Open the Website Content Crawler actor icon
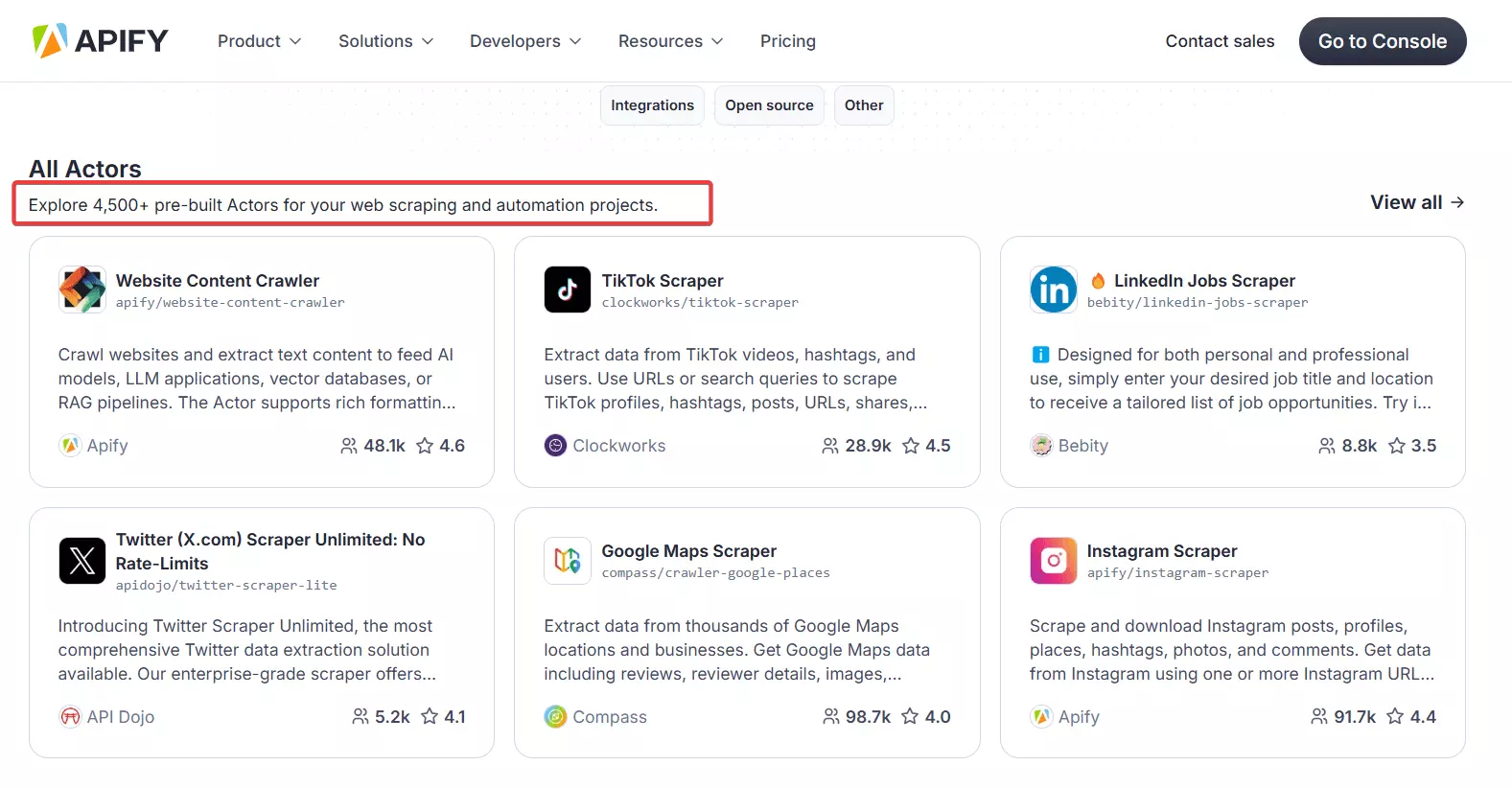The height and width of the screenshot is (788, 1512). [x=82, y=290]
